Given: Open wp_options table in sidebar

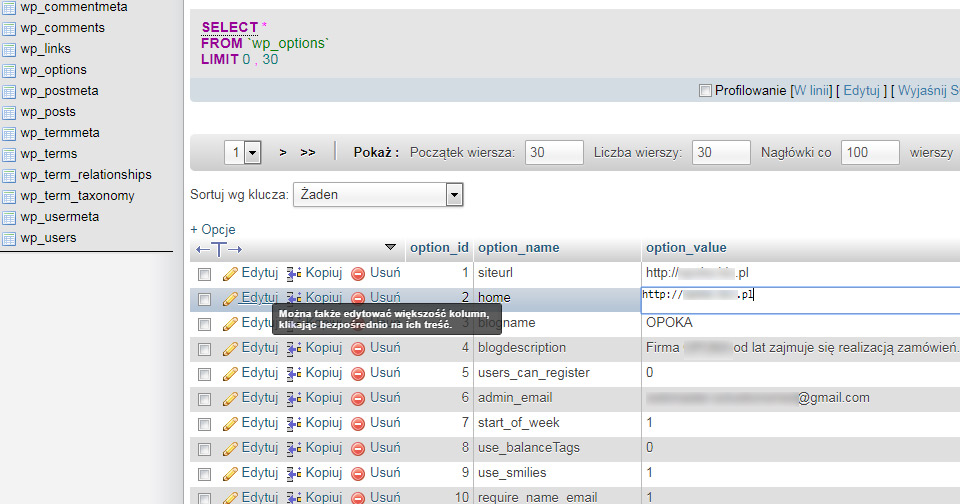Looking at the screenshot, I should point(53,70).
